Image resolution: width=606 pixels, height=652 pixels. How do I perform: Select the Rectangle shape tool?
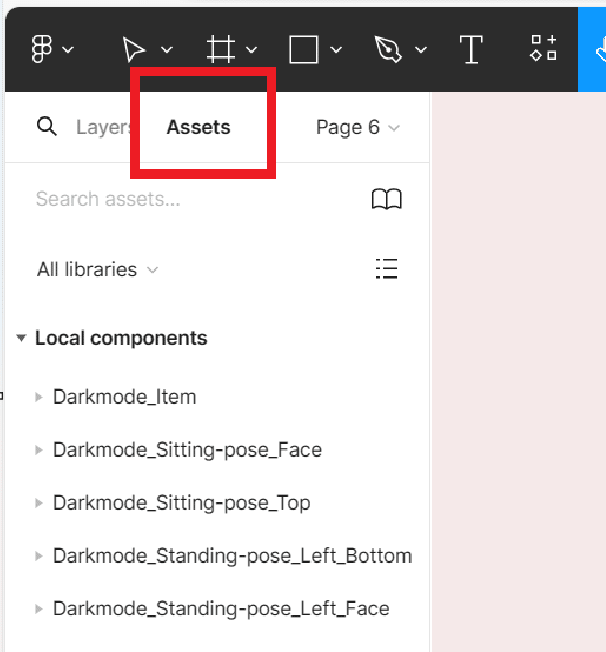[304, 49]
